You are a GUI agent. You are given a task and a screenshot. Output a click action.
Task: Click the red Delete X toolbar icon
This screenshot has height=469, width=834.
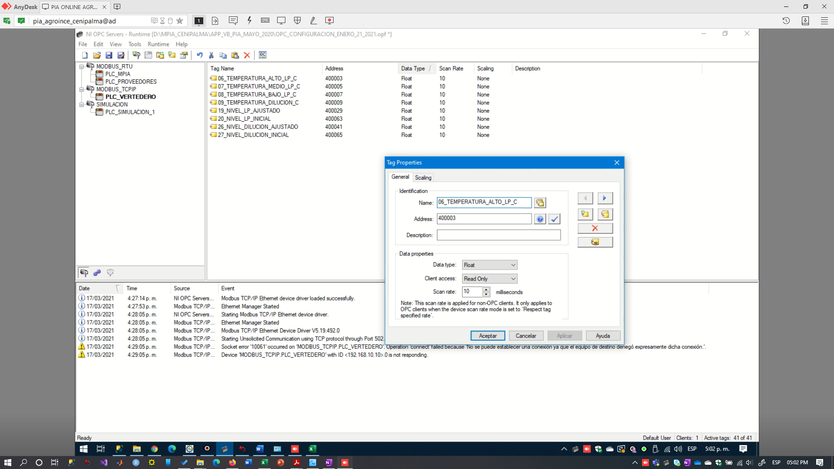(247, 55)
